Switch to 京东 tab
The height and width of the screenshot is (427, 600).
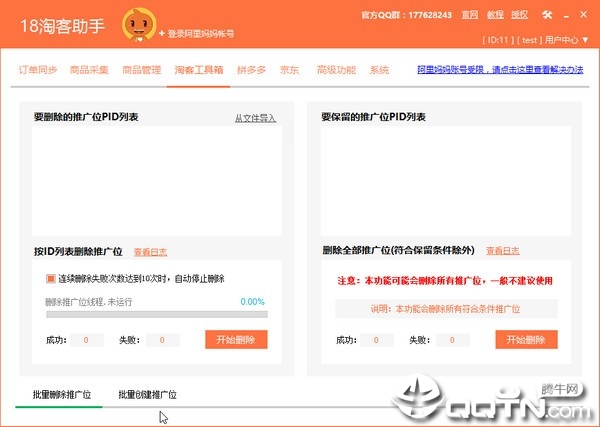289,70
